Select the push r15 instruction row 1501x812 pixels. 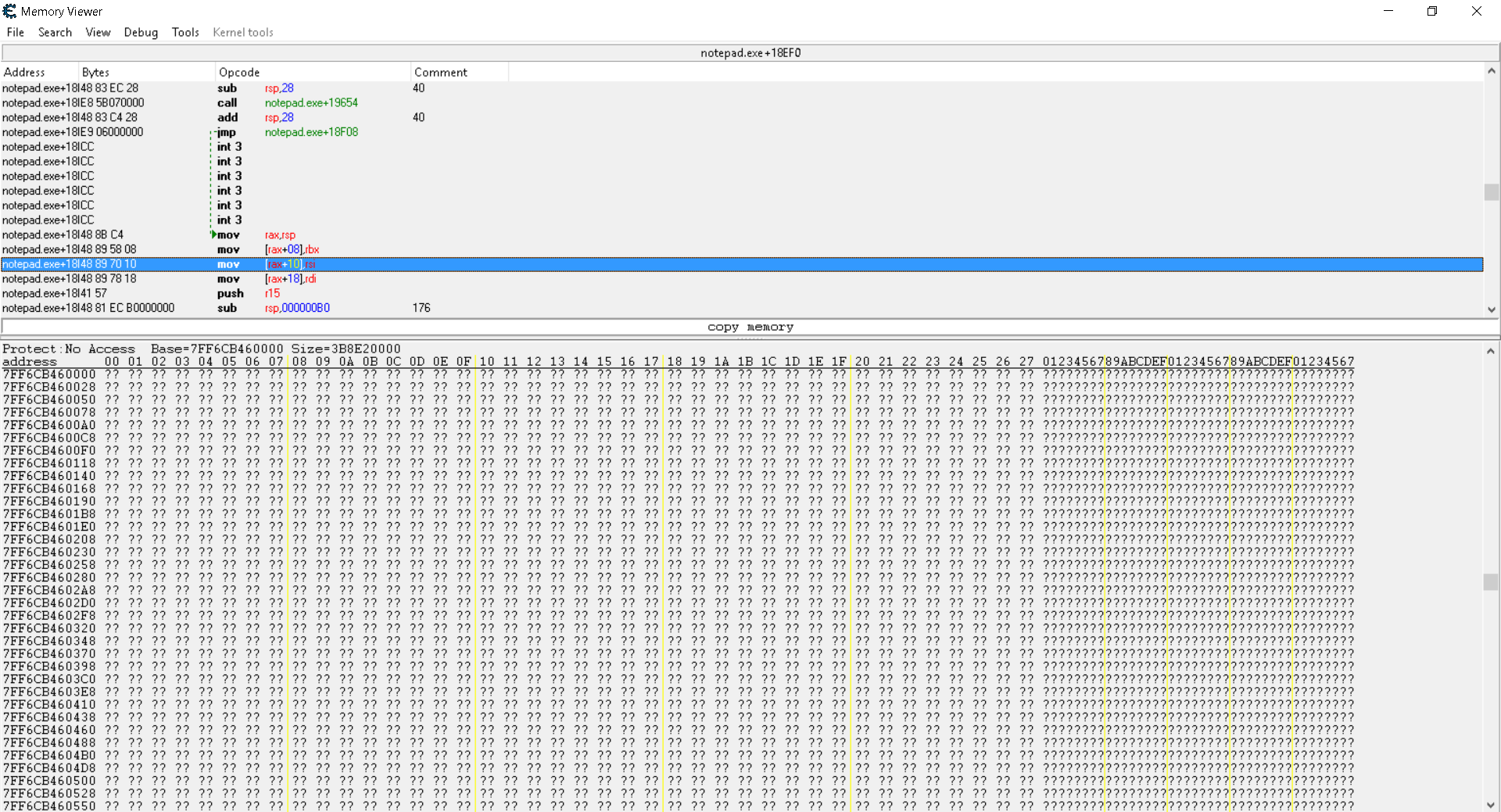coord(313,294)
